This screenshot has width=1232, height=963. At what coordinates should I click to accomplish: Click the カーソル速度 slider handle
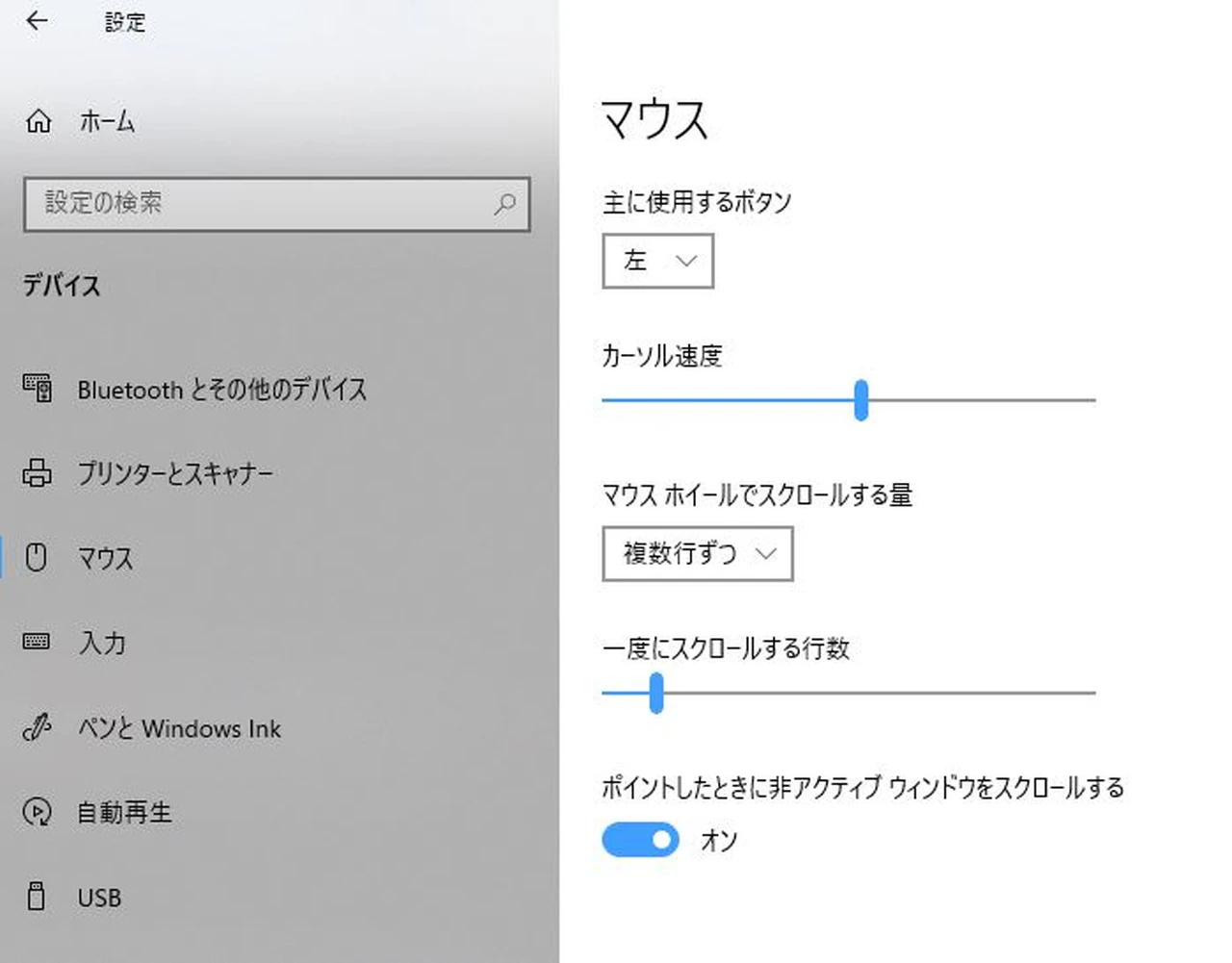point(860,400)
